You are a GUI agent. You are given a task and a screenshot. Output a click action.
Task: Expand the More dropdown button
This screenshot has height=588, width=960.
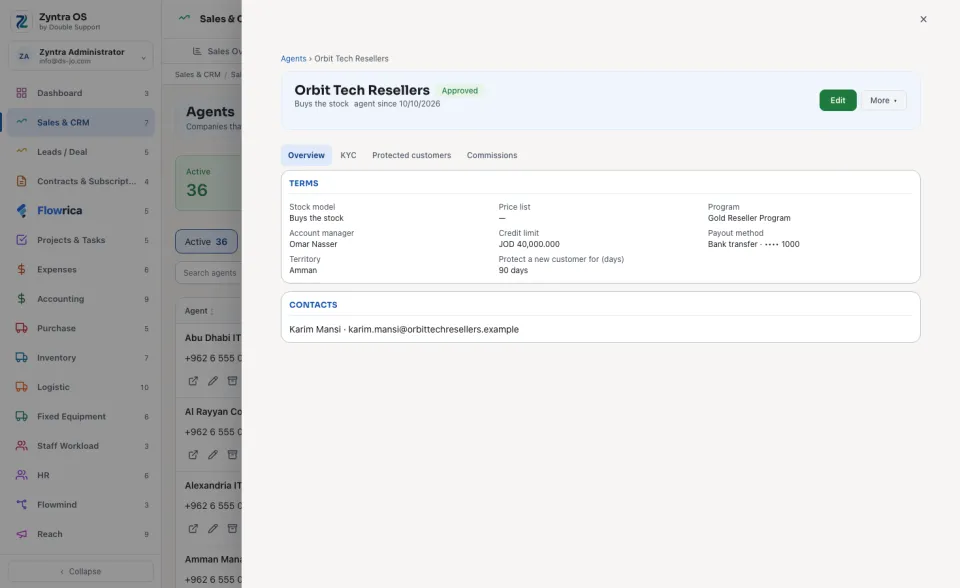tap(883, 100)
